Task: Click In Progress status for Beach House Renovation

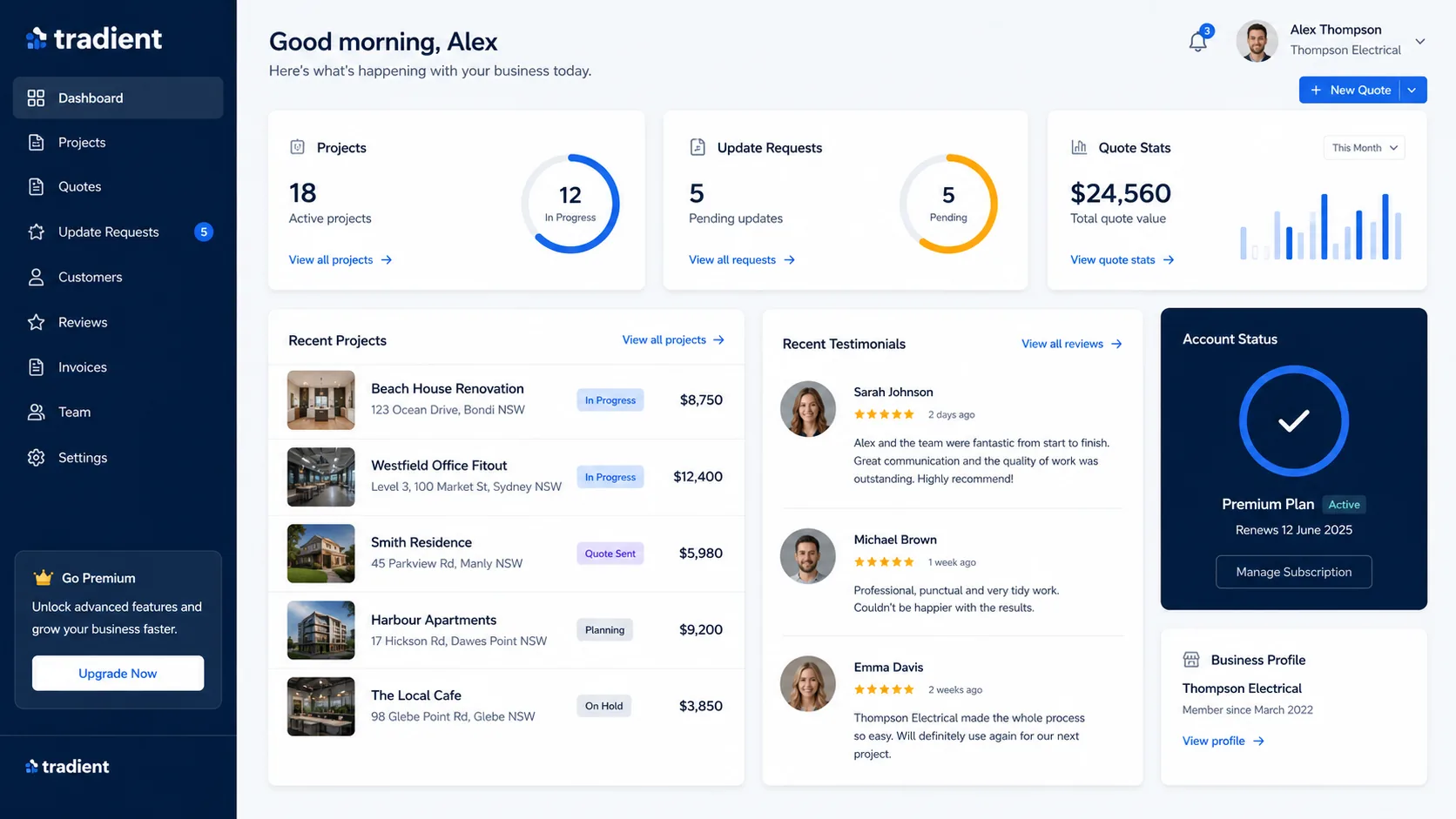Action: click(x=610, y=400)
